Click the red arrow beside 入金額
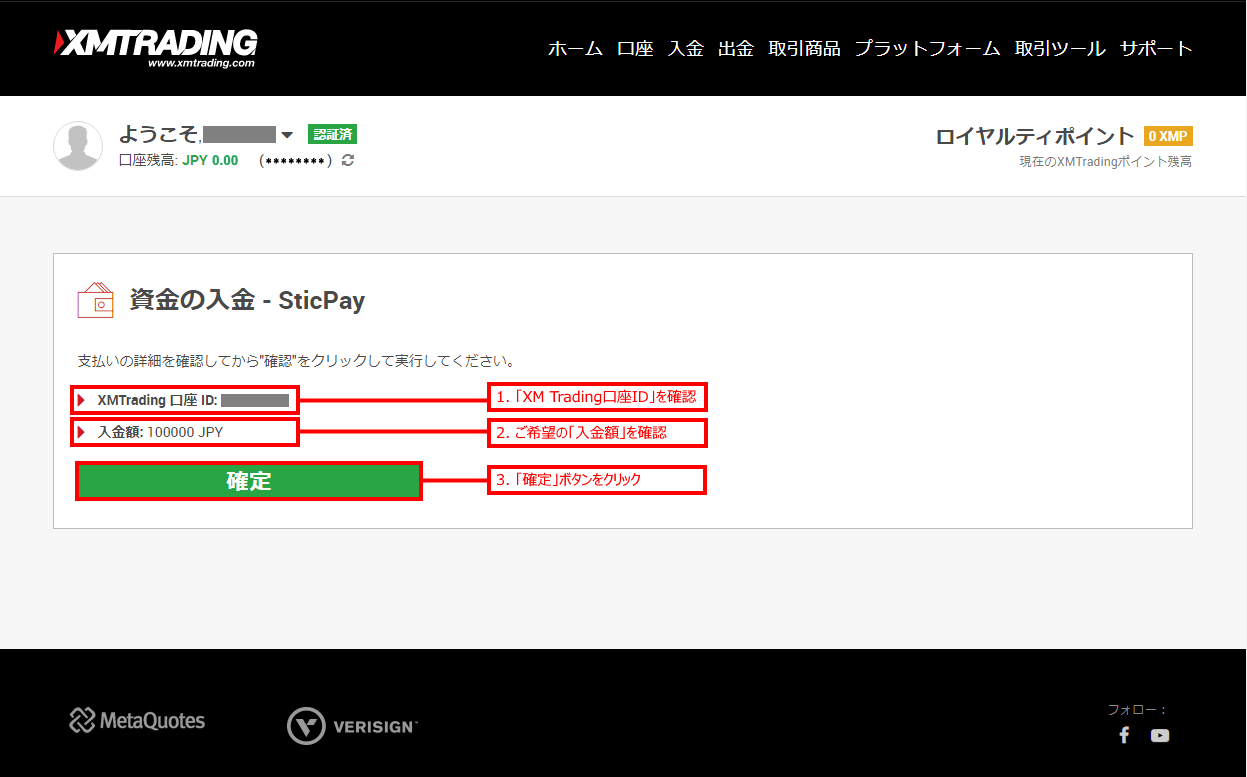The image size is (1247, 777). [x=82, y=432]
